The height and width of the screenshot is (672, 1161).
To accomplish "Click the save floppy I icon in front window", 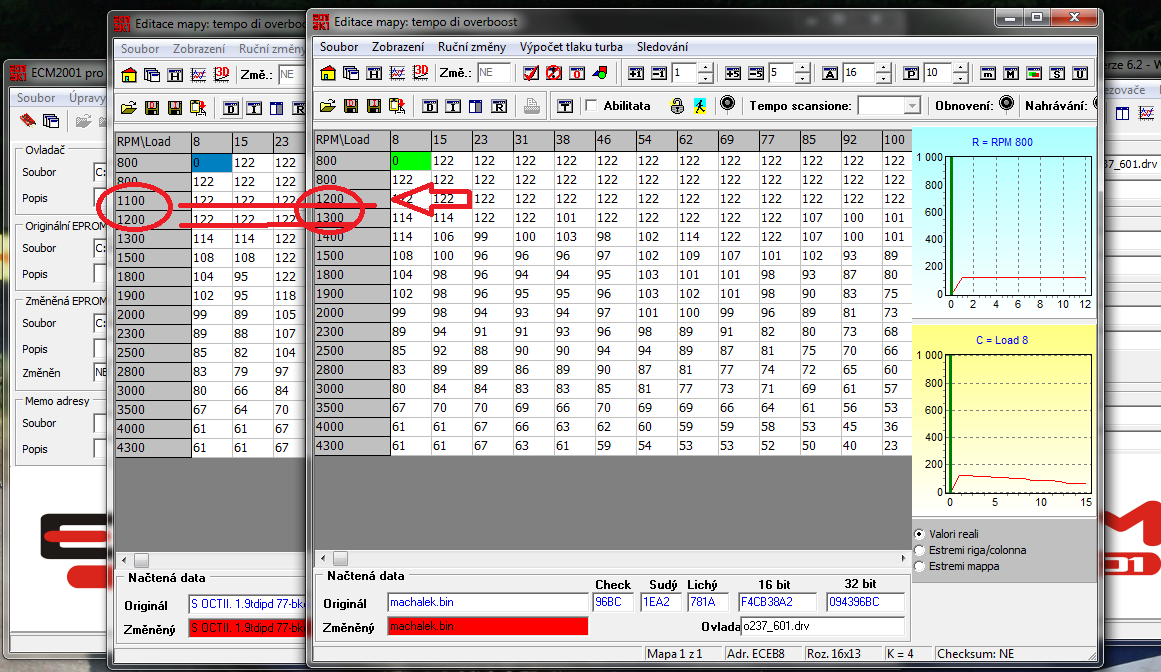I will pos(374,107).
